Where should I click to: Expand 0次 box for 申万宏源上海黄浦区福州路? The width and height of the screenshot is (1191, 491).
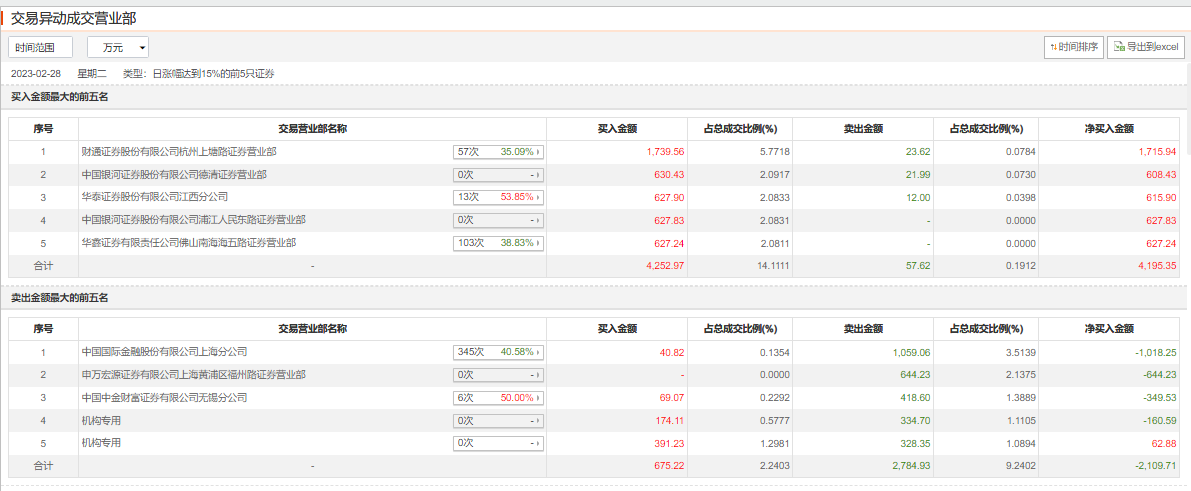(x=498, y=375)
